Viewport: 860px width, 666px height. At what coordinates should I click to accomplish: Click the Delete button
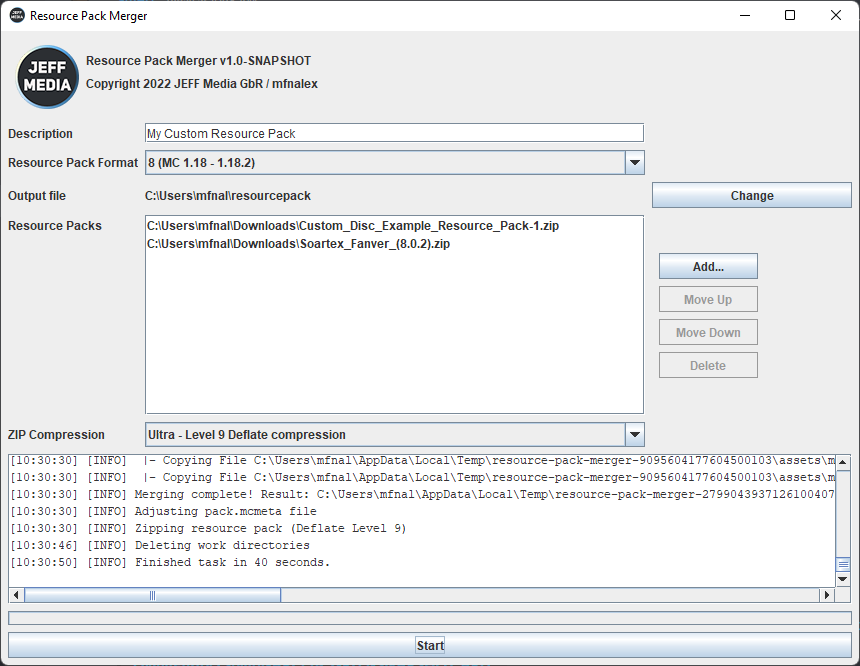pyautogui.click(x=708, y=365)
